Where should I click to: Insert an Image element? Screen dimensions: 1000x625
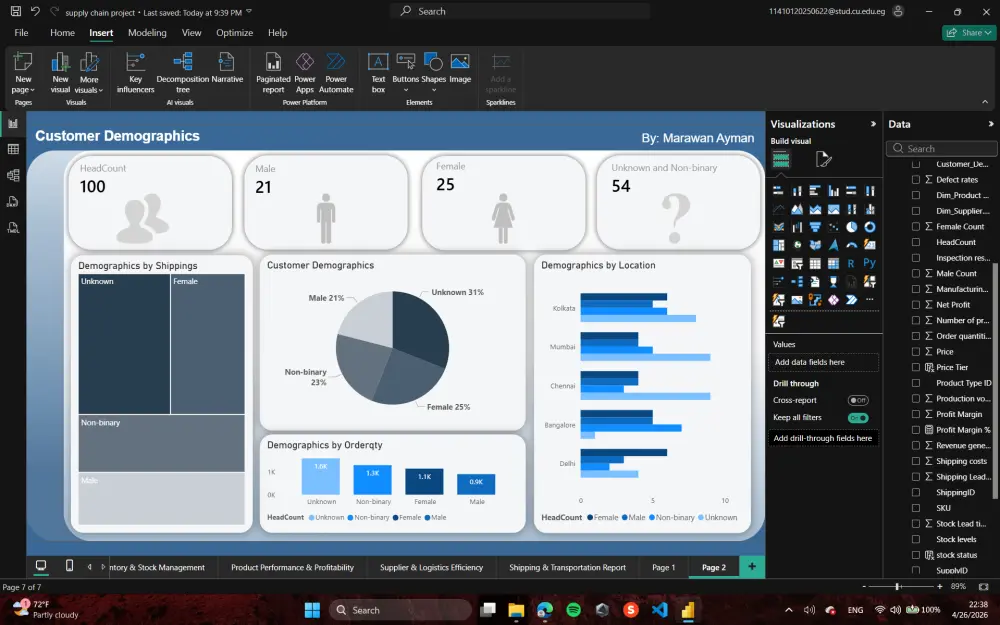pyautogui.click(x=460, y=68)
